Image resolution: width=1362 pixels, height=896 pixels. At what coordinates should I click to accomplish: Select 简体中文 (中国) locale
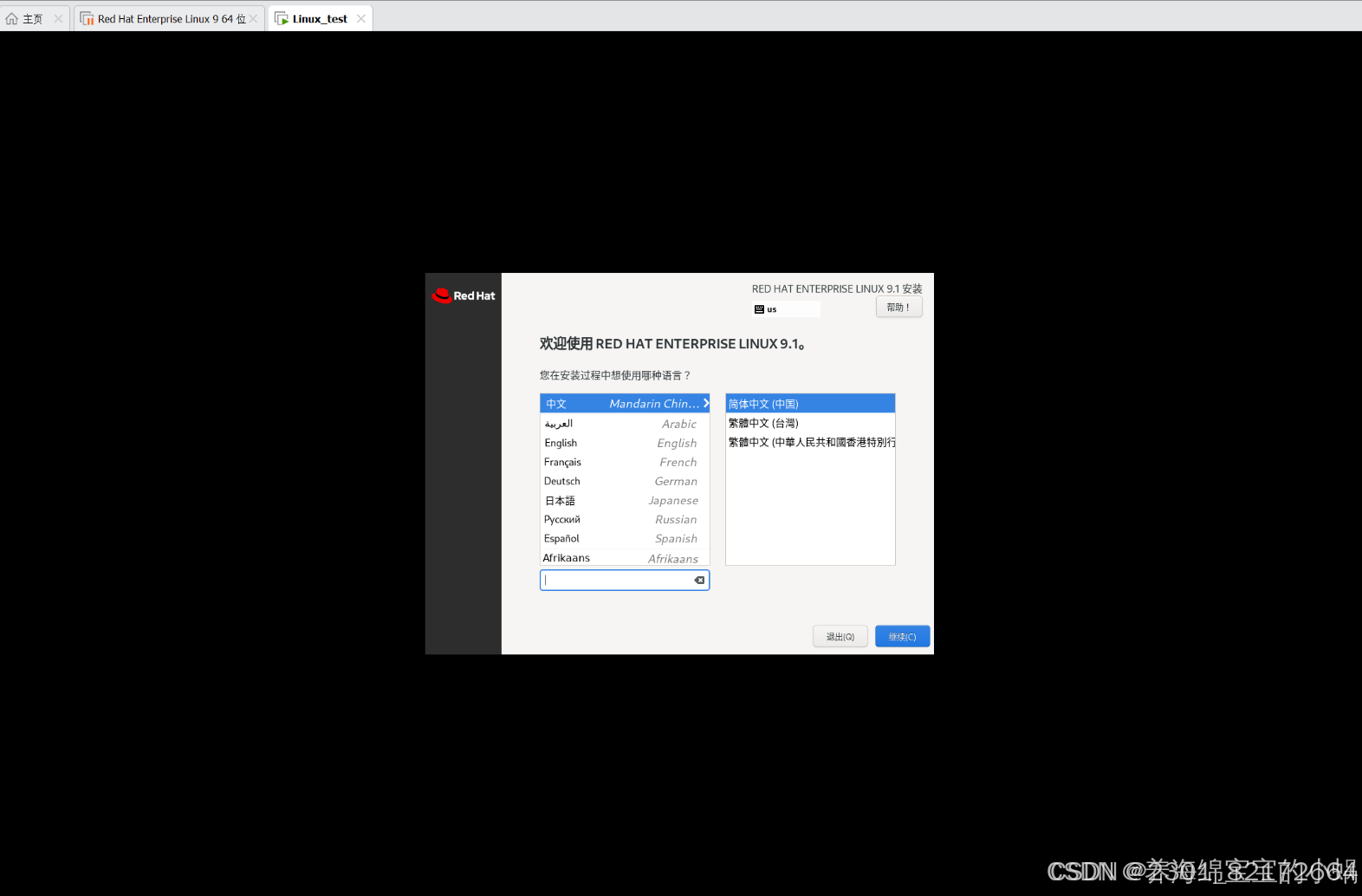coord(810,404)
